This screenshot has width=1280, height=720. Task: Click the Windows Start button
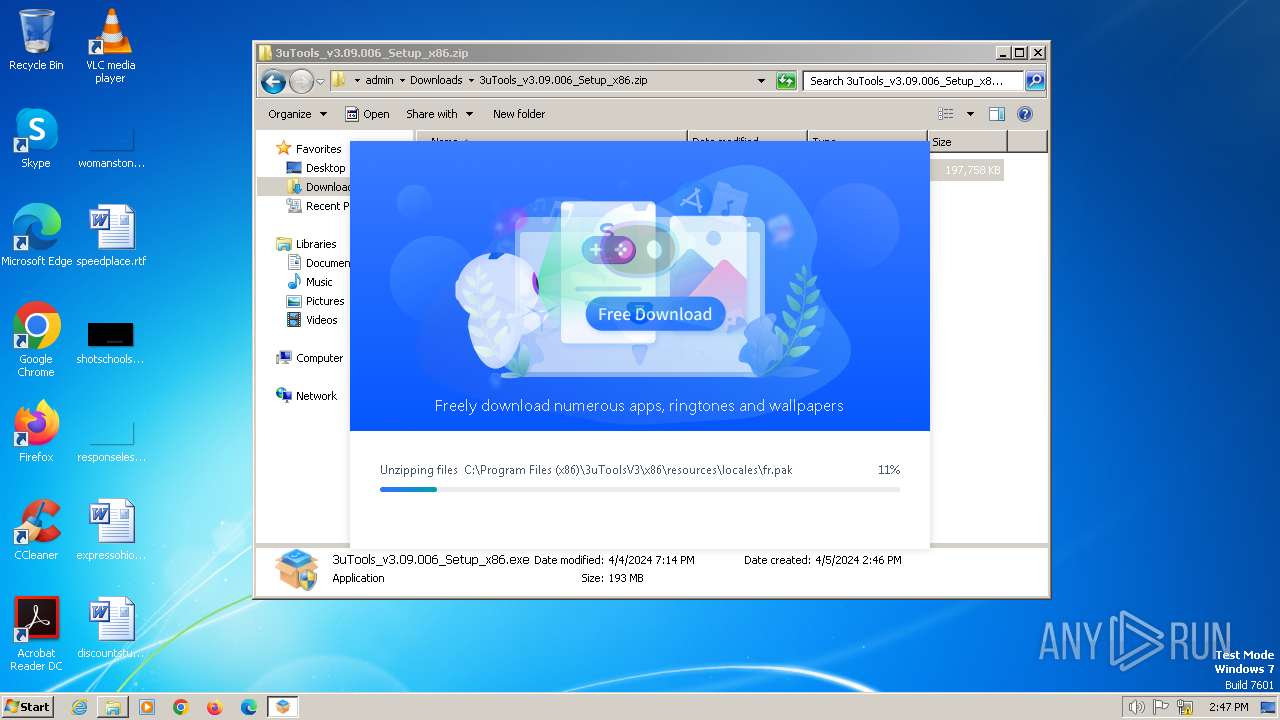pos(27,706)
